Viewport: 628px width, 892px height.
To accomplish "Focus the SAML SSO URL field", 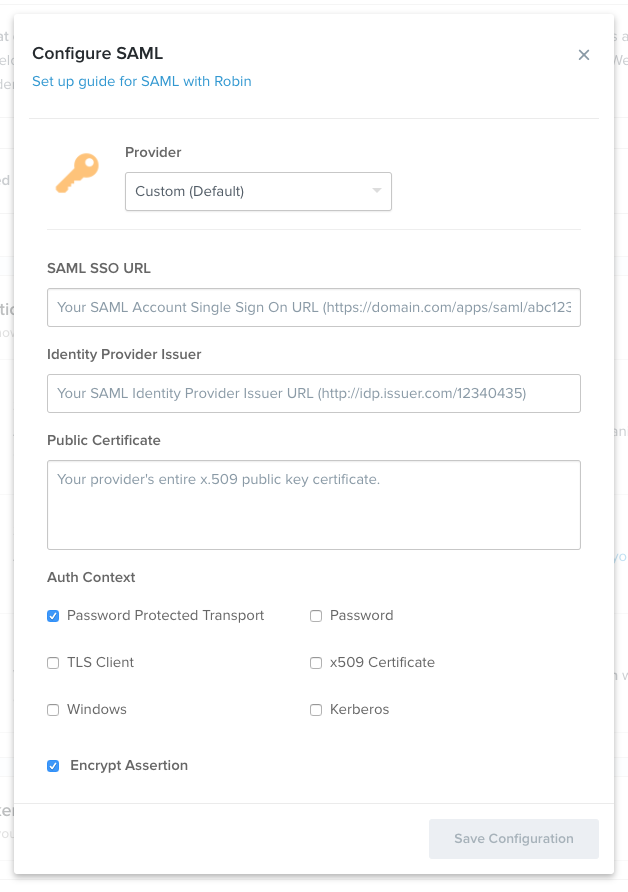I will point(314,308).
